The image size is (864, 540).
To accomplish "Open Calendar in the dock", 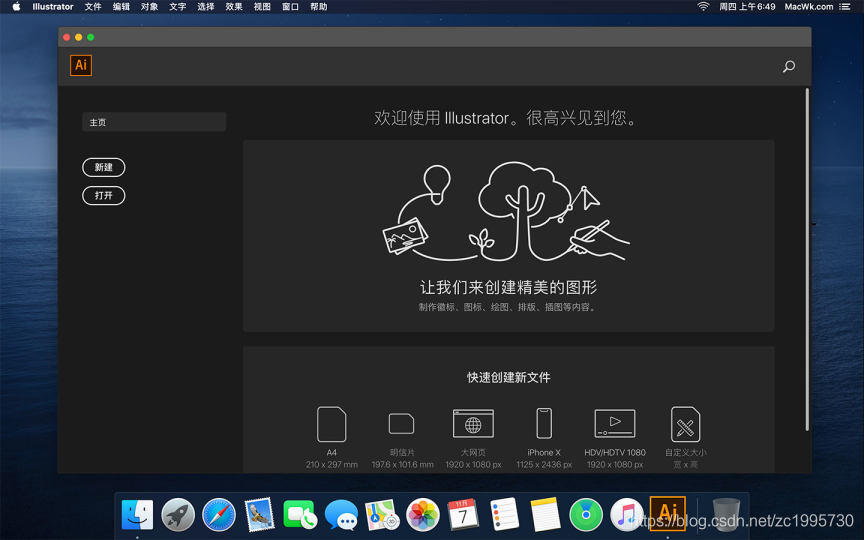I will pos(463,515).
